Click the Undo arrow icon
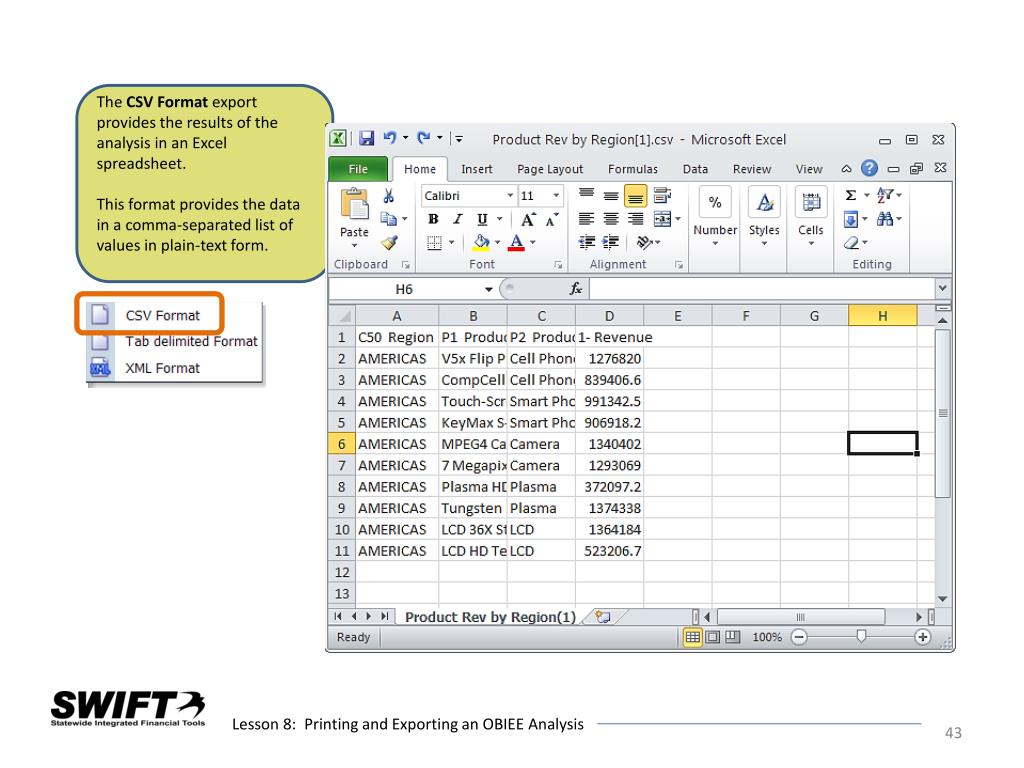This screenshot has height=768, width=1024. click(x=390, y=138)
